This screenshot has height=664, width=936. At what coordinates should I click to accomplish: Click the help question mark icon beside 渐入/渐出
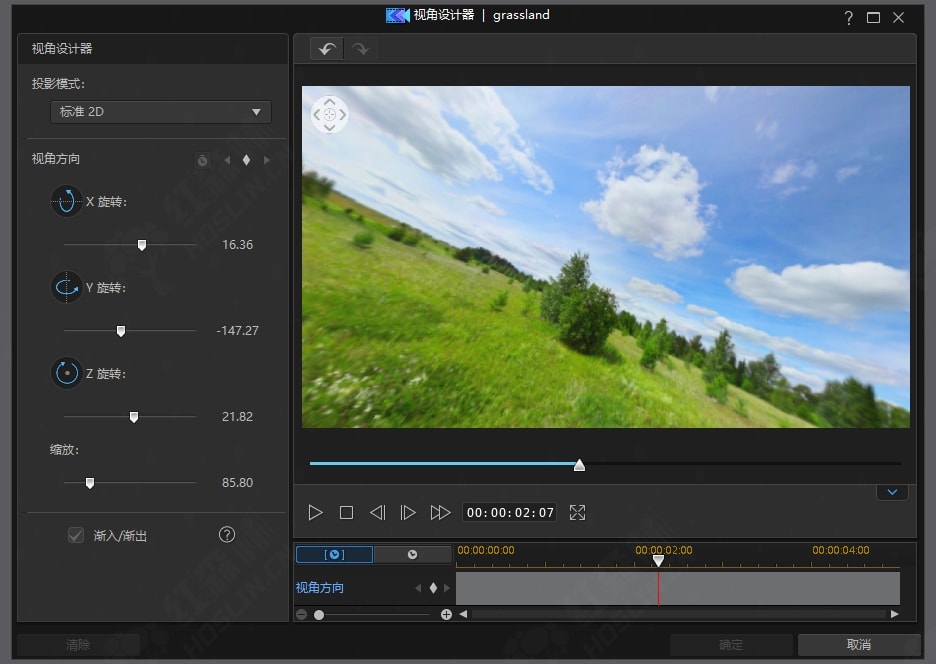(x=227, y=535)
